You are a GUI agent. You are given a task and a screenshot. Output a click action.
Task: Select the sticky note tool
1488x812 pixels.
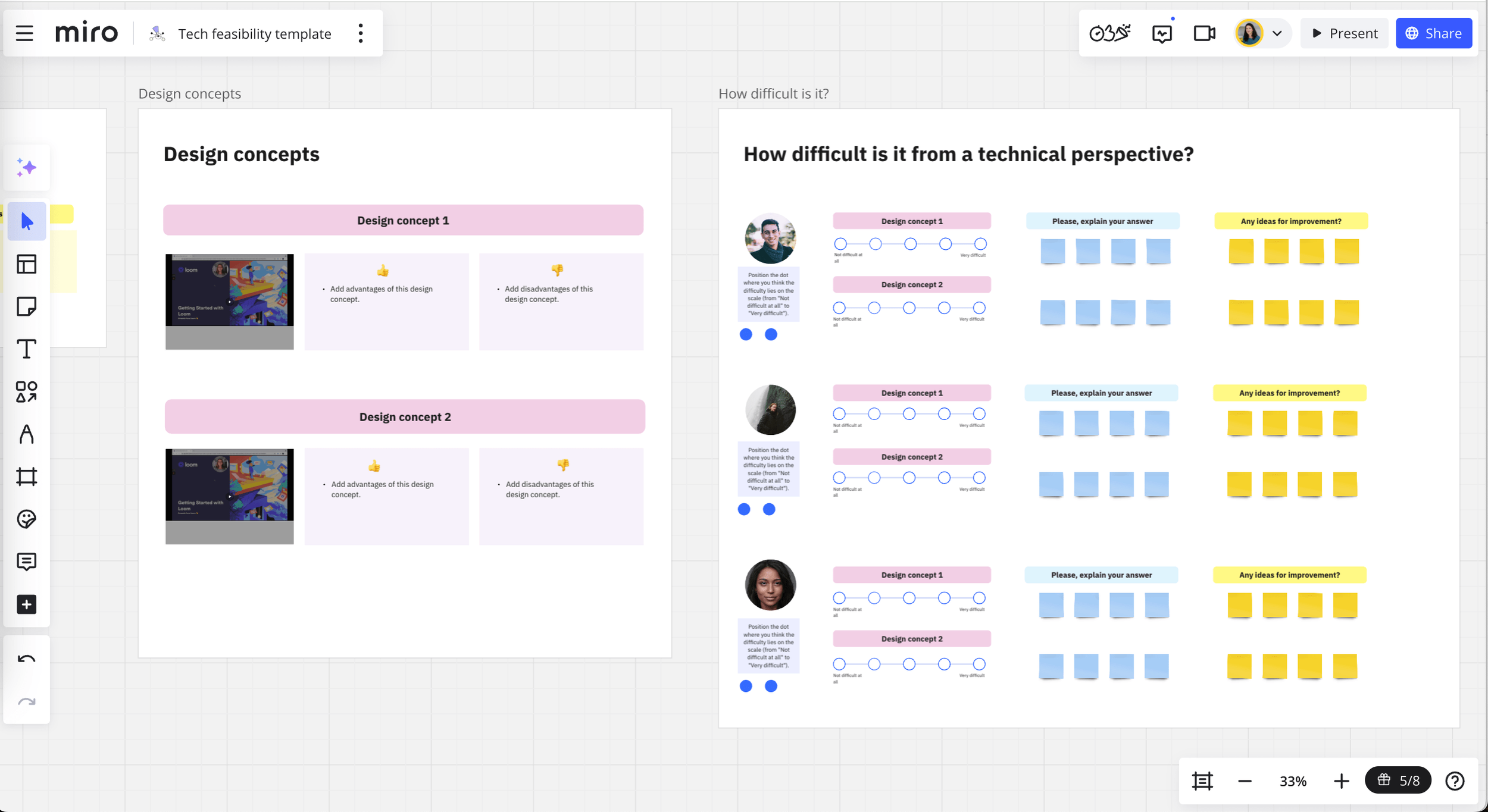(x=26, y=307)
